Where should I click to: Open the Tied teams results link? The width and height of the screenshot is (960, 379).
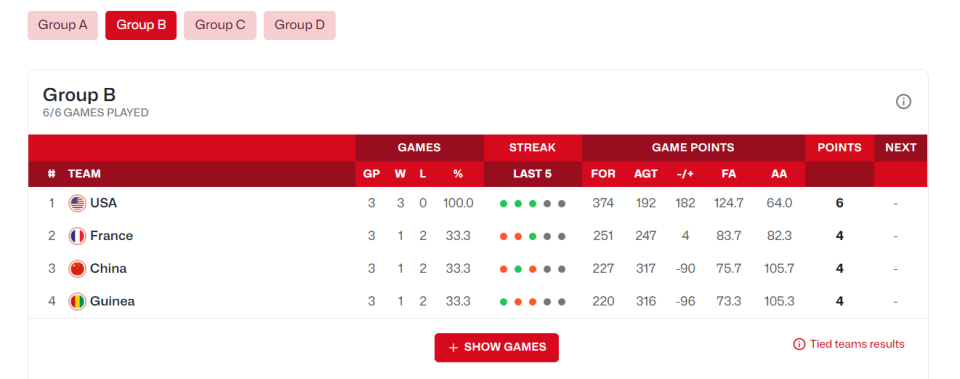point(857,344)
